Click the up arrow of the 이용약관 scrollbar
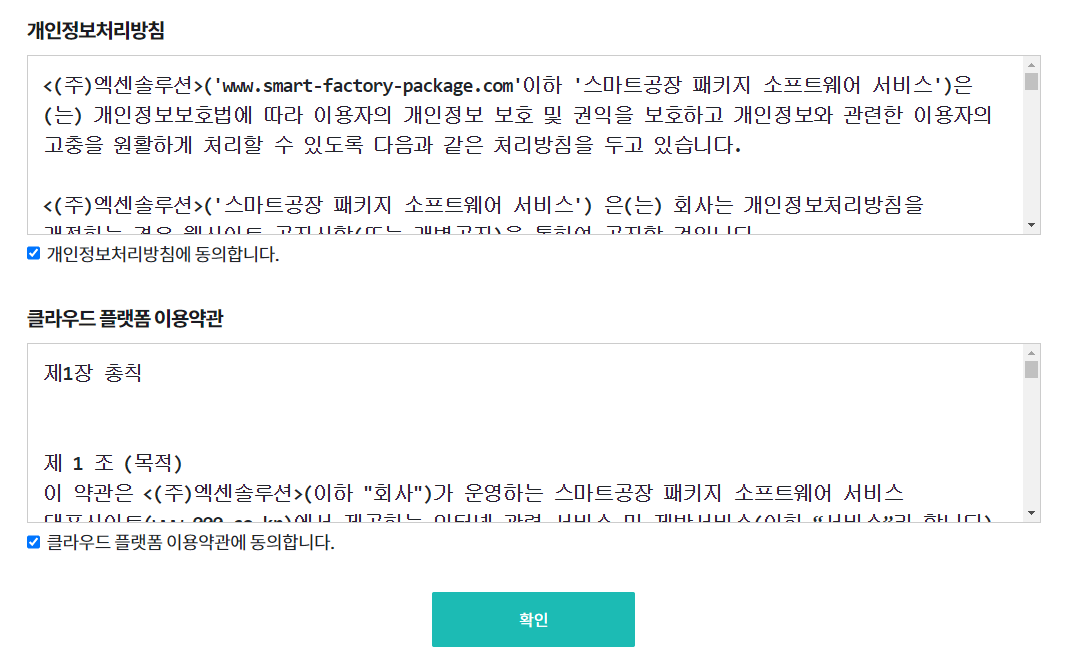 click(1031, 353)
